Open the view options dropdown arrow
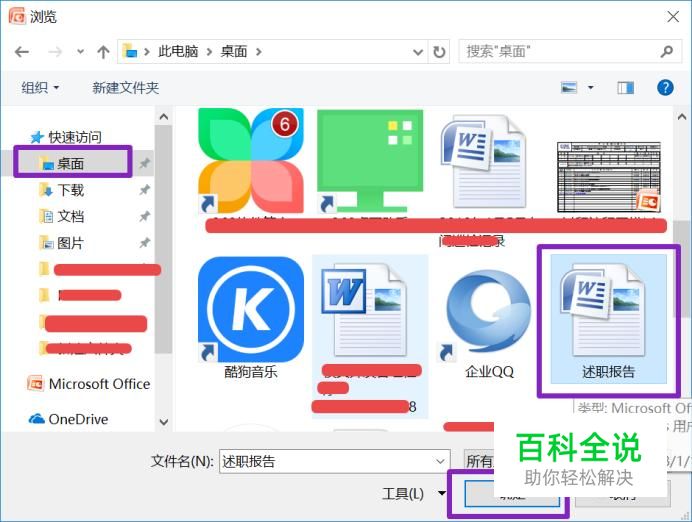 (590, 87)
